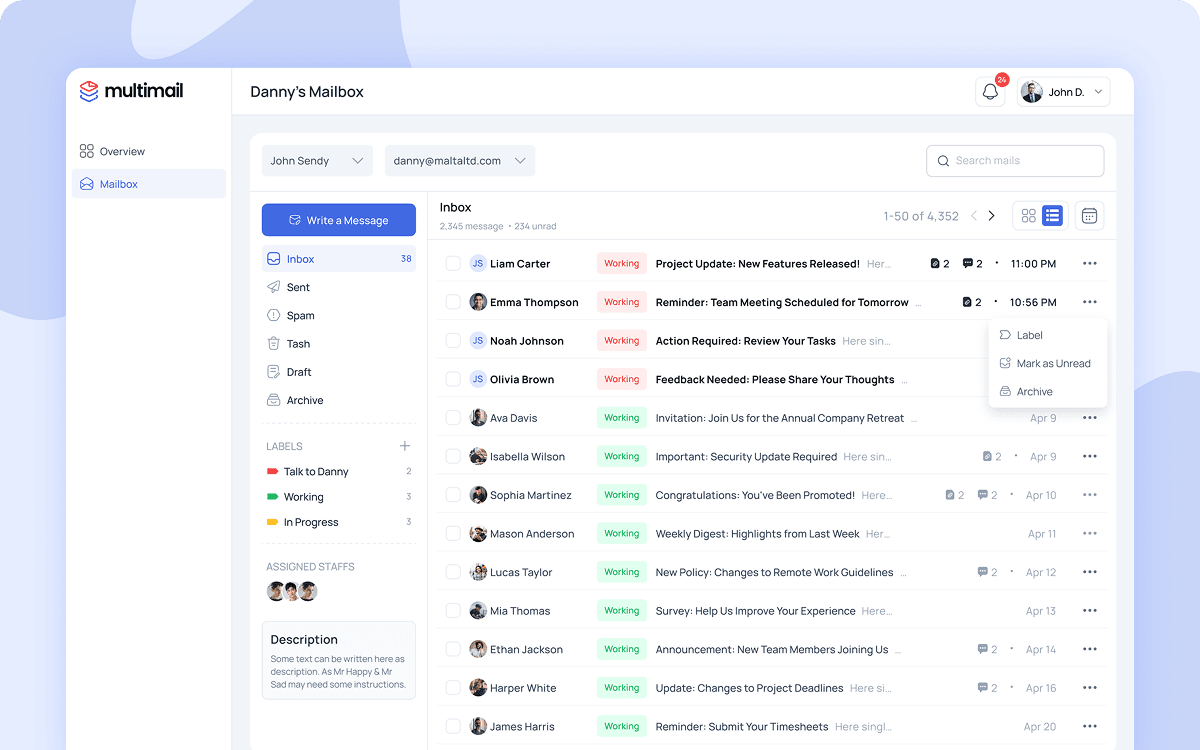1200x750 pixels.
Task: Click inside the Search mails field
Action: pyautogui.click(x=1014, y=160)
